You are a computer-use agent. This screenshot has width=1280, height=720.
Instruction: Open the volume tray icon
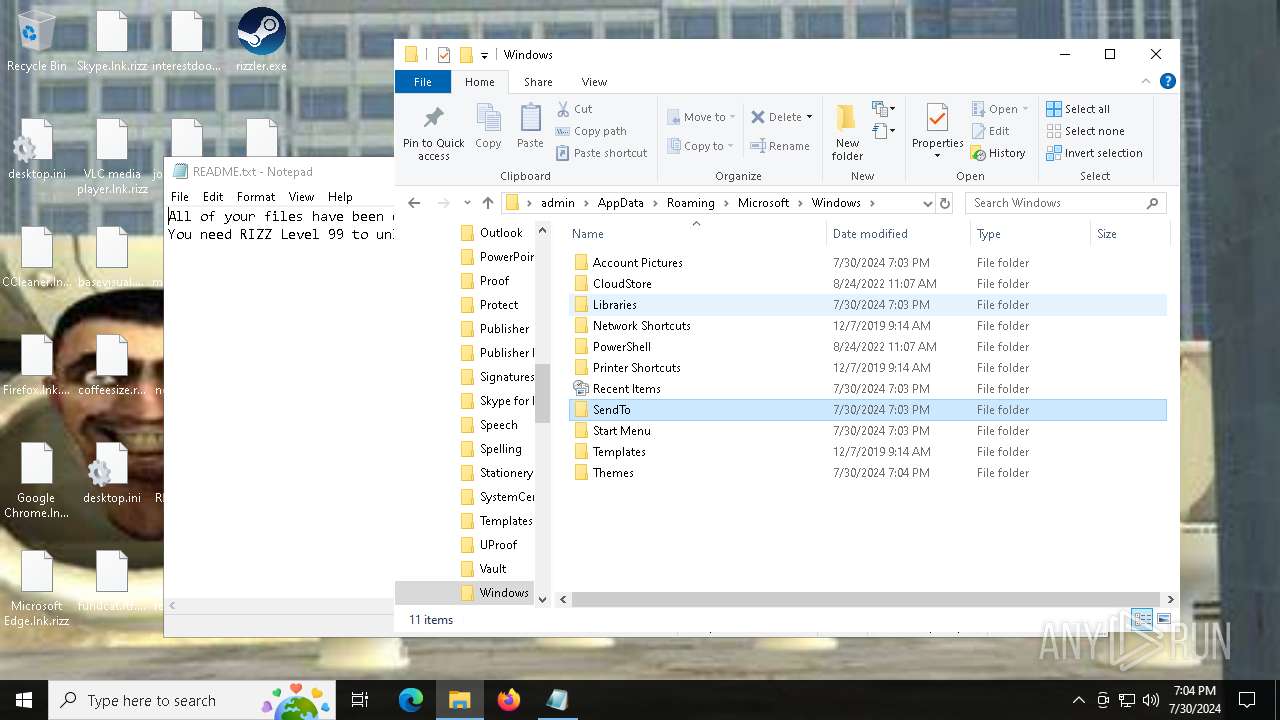tap(1150, 700)
